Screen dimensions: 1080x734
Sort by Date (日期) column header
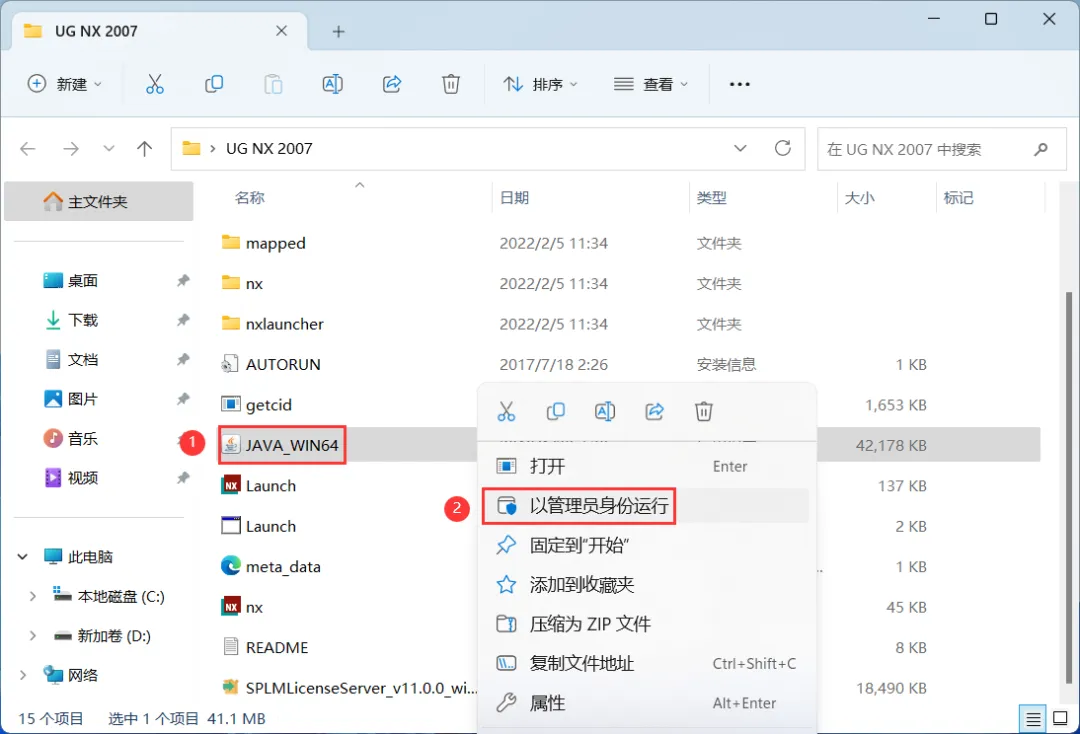515,198
